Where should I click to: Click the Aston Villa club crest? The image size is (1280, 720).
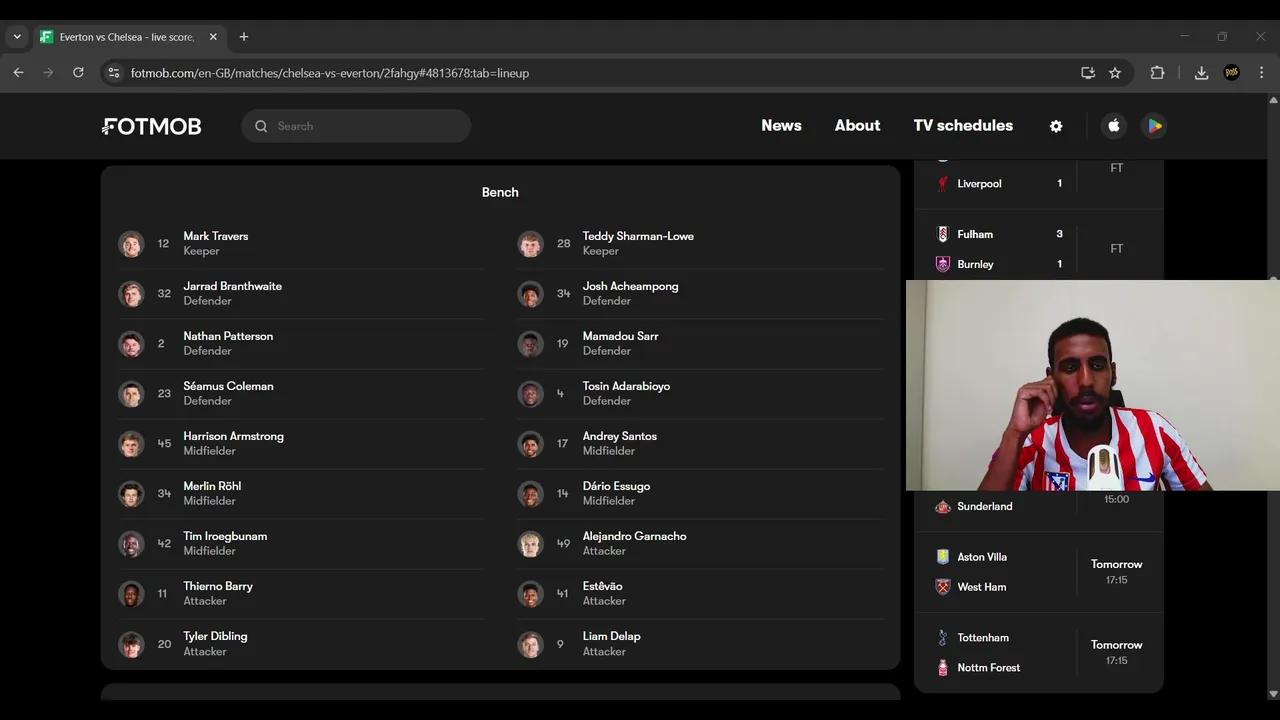pos(942,557)
